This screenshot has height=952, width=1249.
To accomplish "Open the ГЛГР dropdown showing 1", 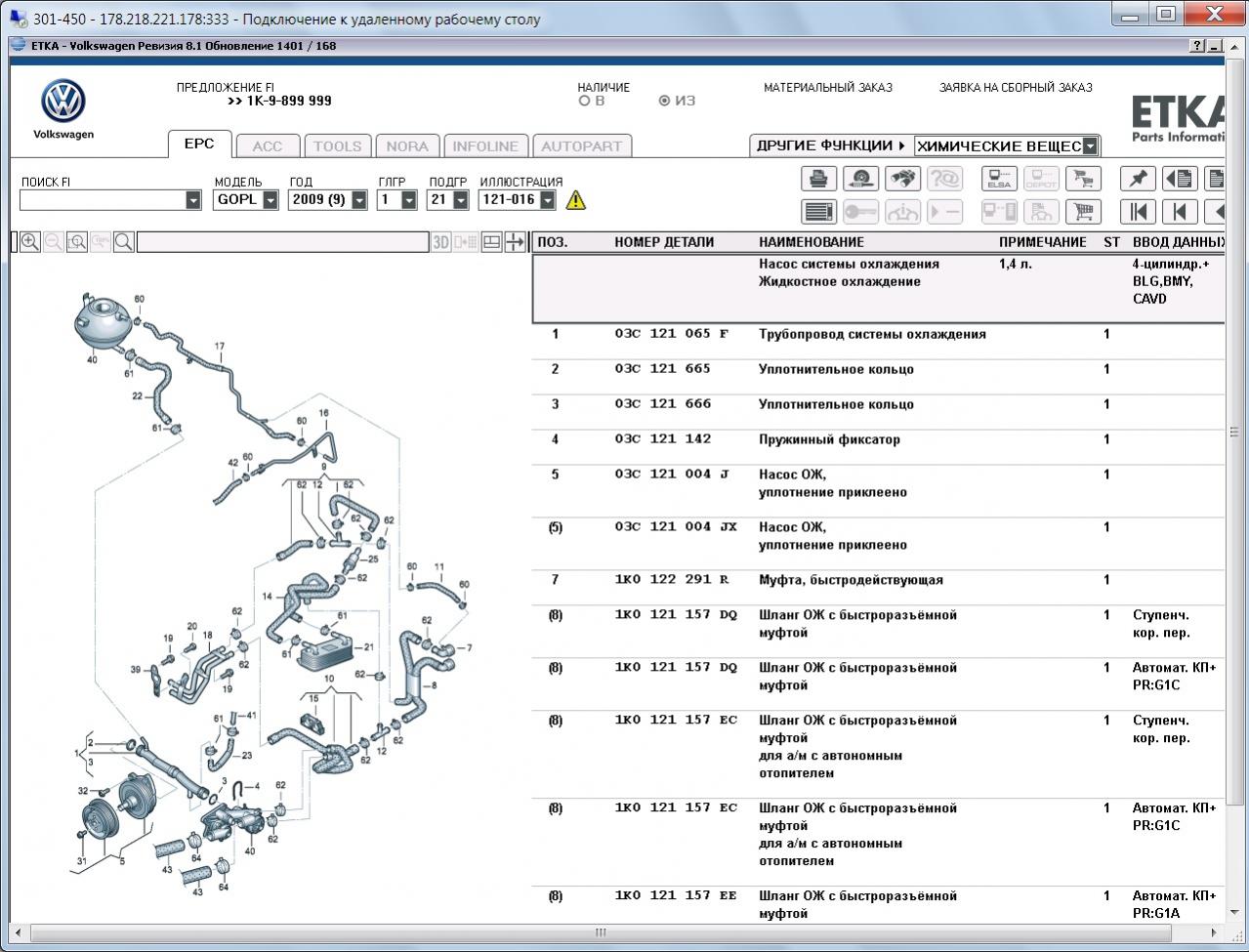I will click(409, 200).
